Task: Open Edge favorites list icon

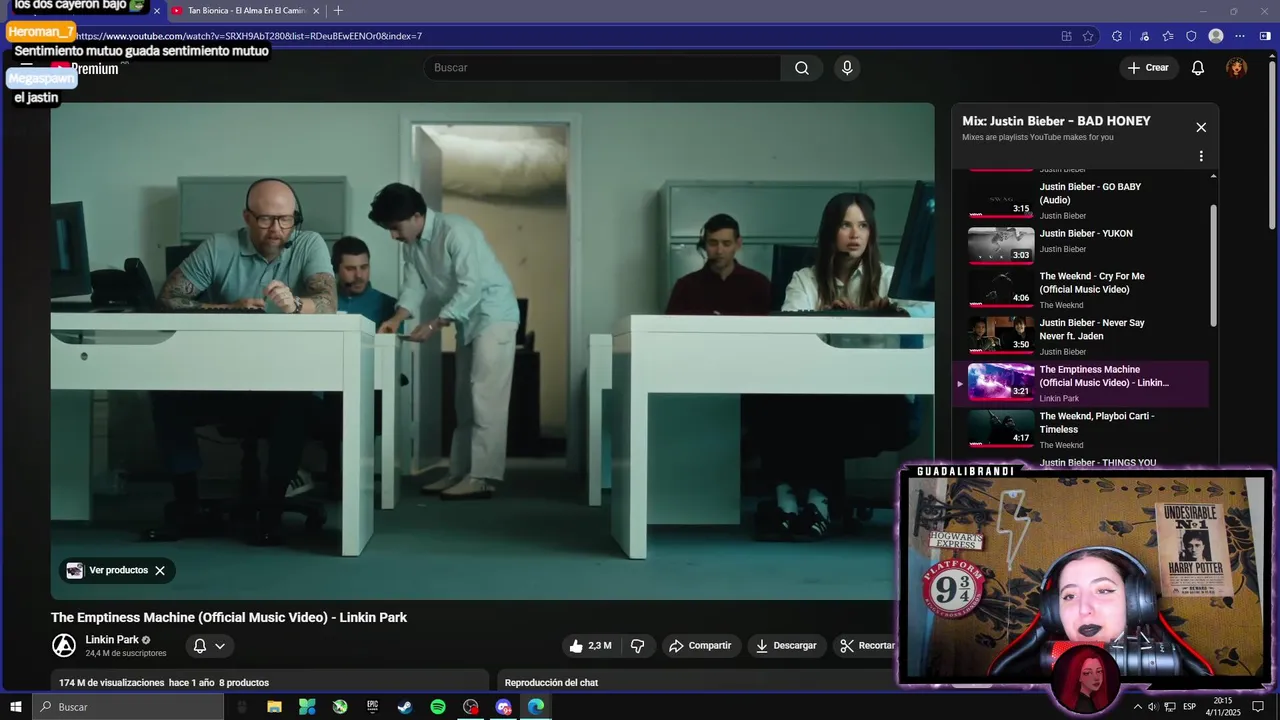Action: point(1168,36)
